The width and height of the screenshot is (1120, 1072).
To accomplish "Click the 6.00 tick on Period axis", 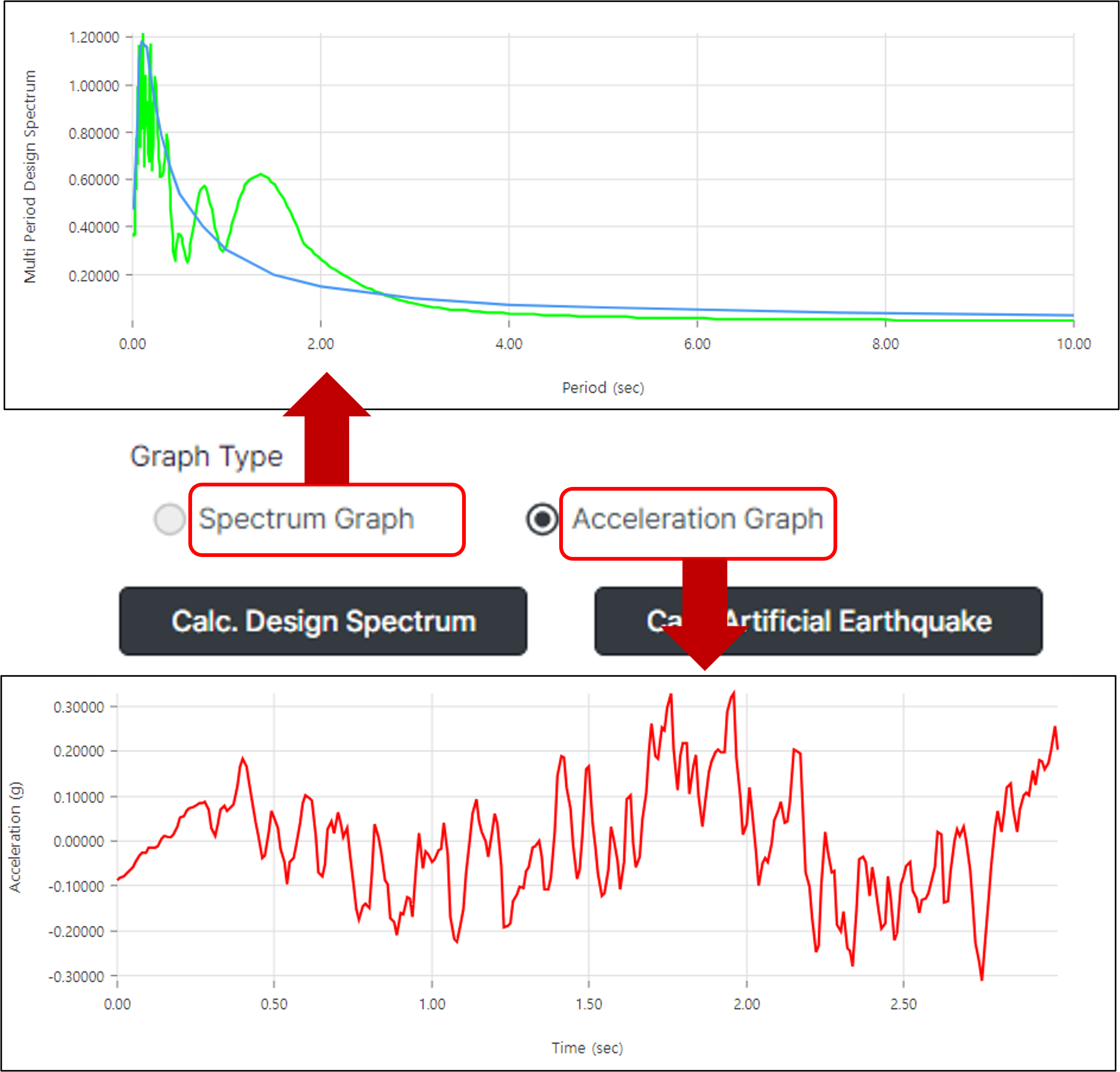I will 697,344.
